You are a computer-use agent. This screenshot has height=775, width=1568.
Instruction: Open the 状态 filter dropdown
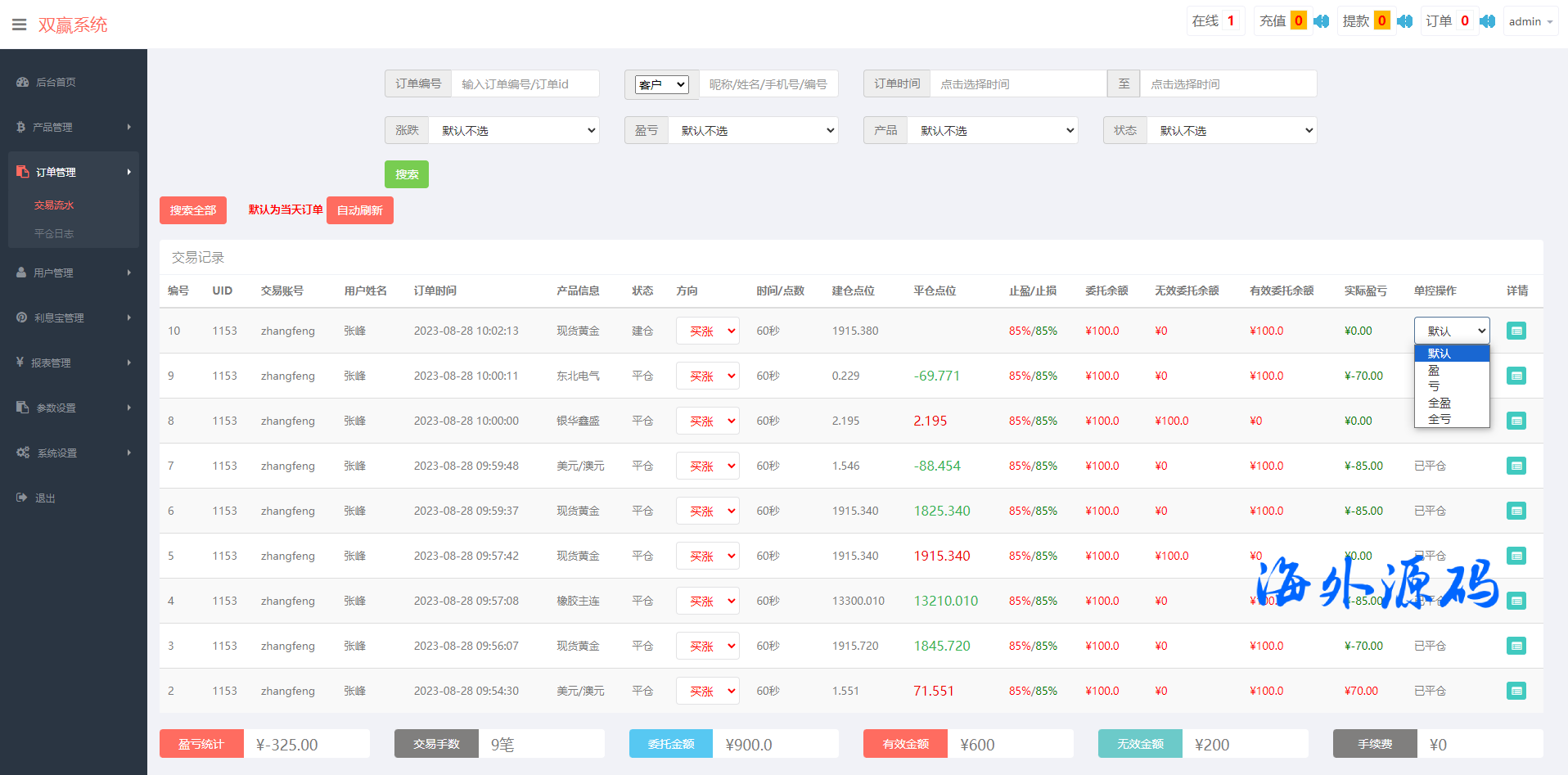tap(1232, 131)
